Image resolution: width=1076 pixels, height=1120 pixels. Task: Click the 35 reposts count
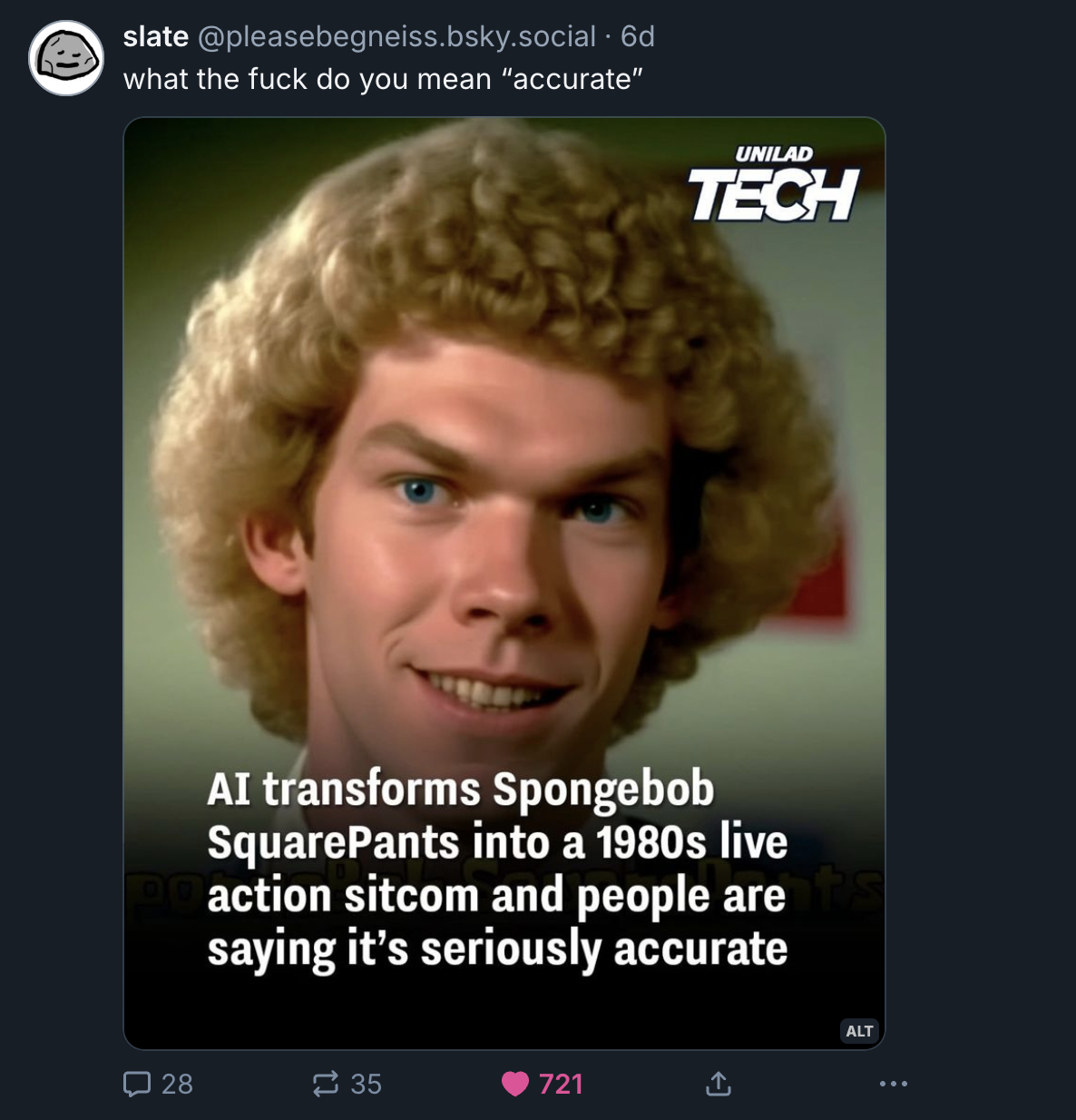pyautogui.click(x=366, y=1084)
